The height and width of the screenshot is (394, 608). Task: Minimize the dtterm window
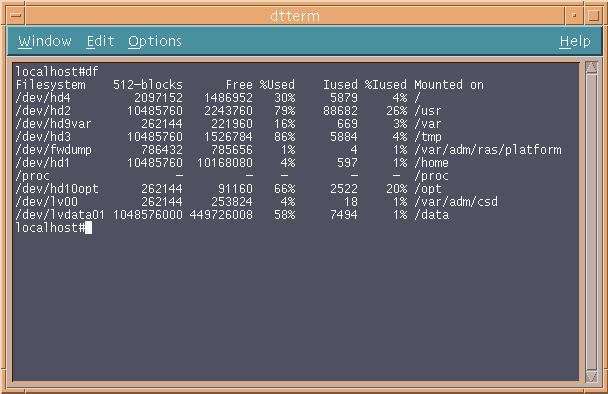[574, 16]
